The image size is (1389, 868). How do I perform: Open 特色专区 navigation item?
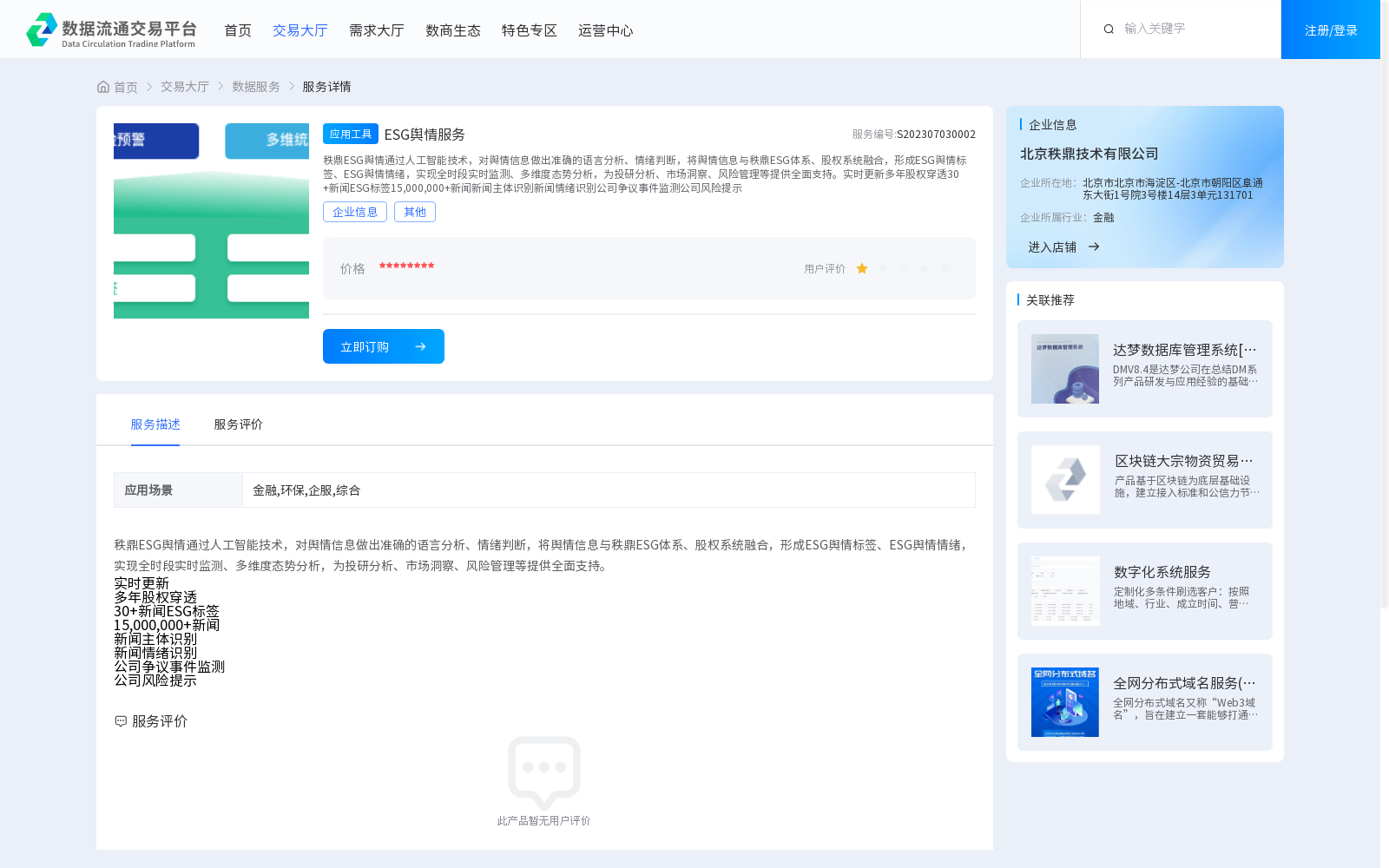[530, 30]
